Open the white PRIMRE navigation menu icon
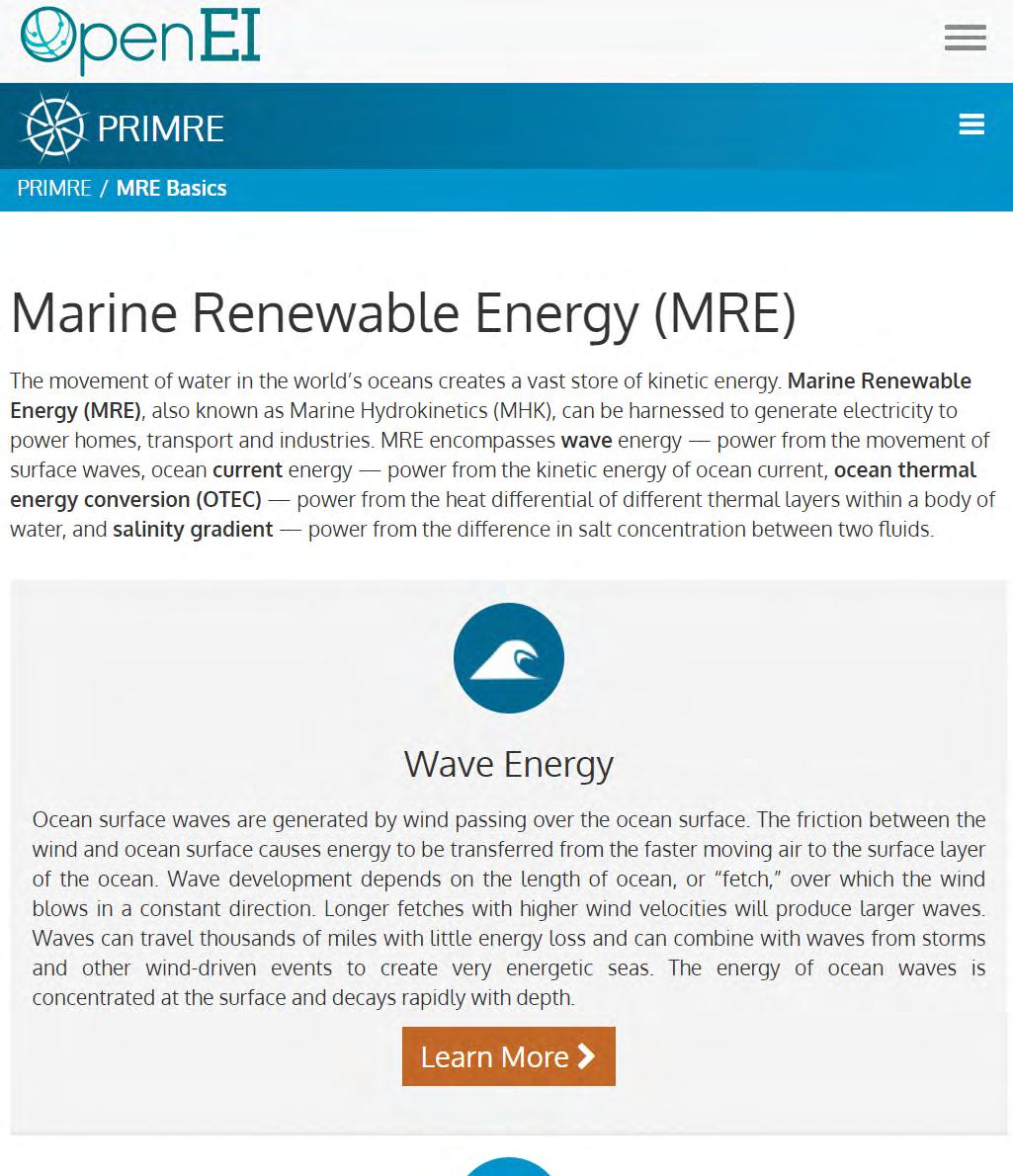Viewport: 1013px width, 1176px height. (971, 125)
